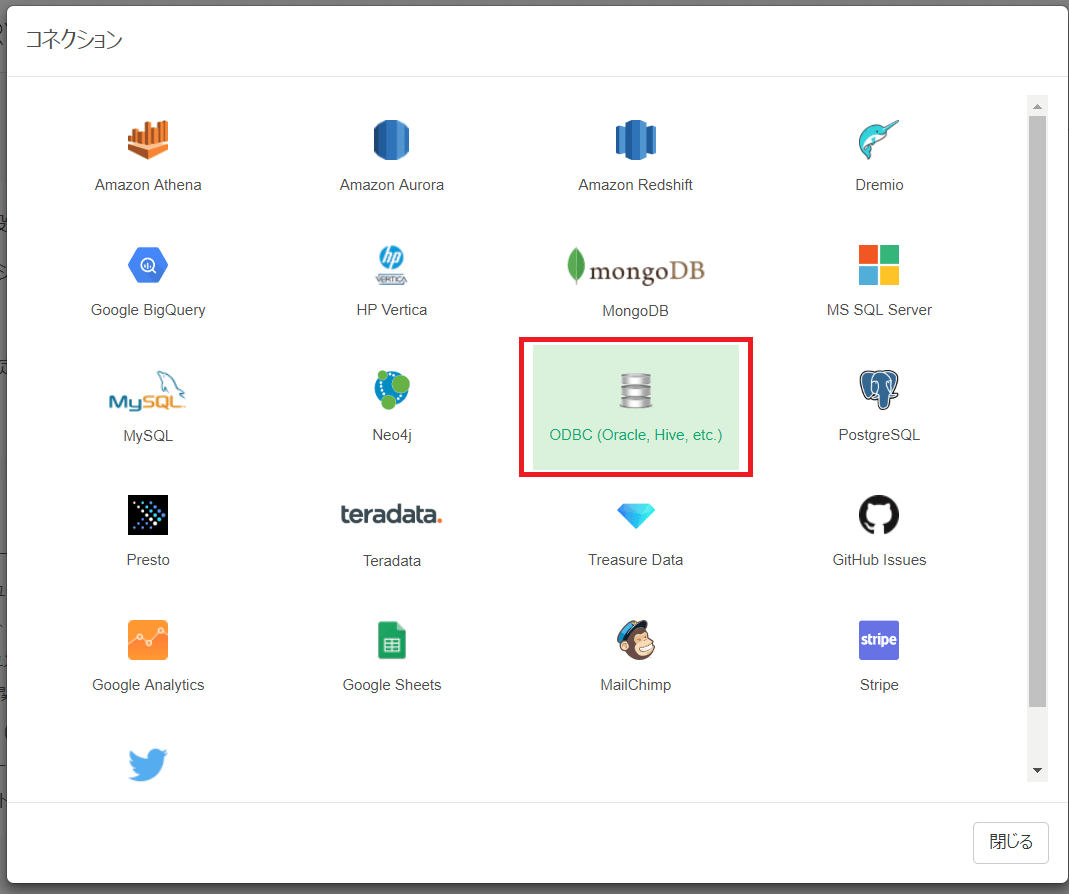Select the Stripe icon
Screen dimensions: 1069x894
coord(879,640)
